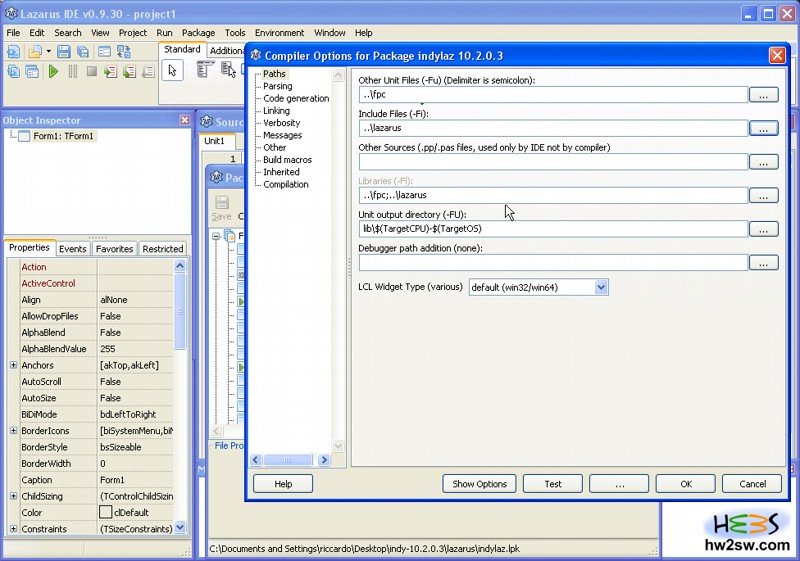Image resolution: width=800 pixels, height=561 pixels.
Task: Open the Environment menu
Action: pyautogui.click(x=280, y=33)
